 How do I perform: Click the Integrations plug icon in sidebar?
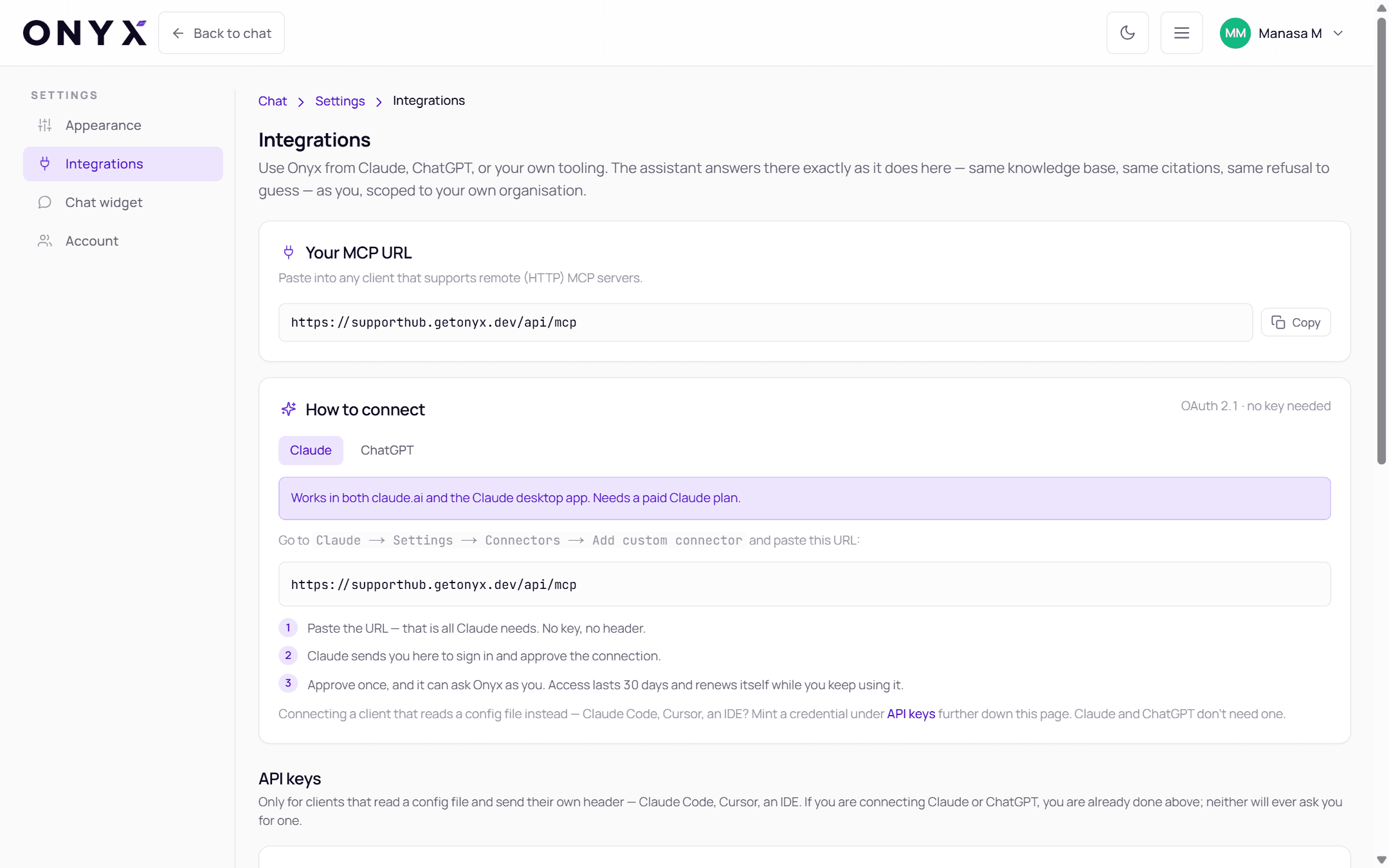44,164
